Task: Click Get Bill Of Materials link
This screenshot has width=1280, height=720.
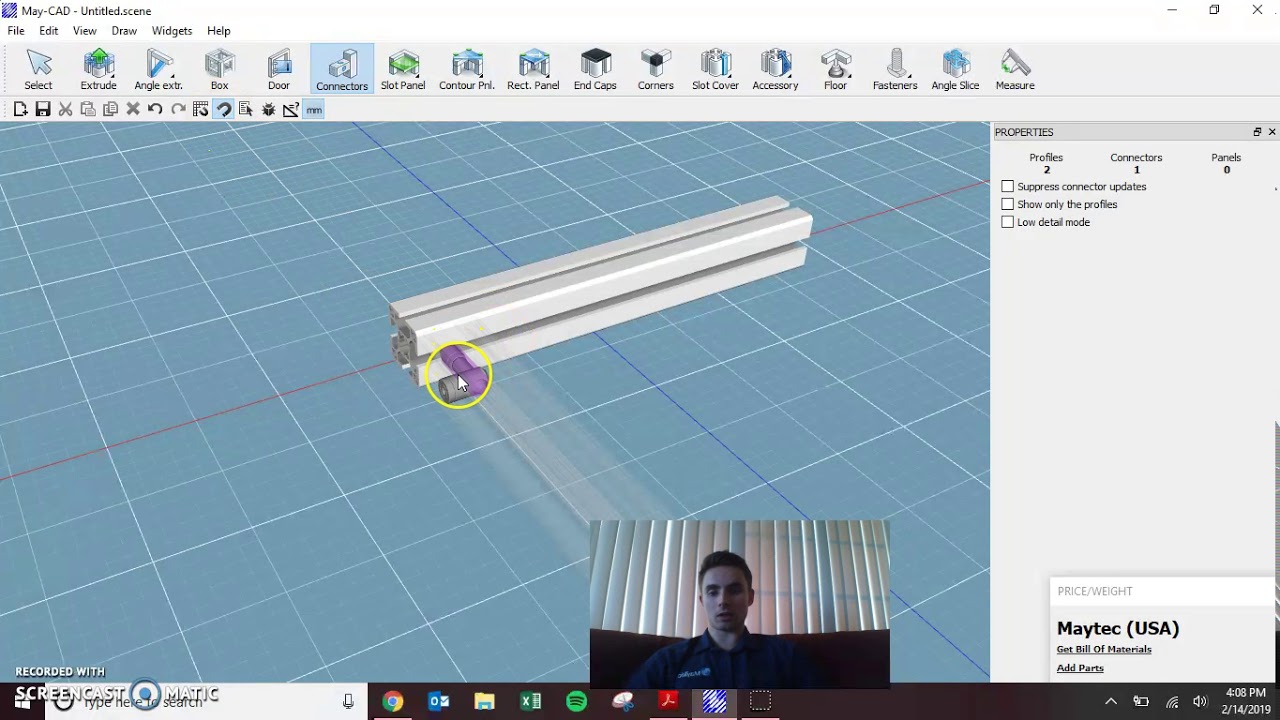Action: (x=1104, y=649)
